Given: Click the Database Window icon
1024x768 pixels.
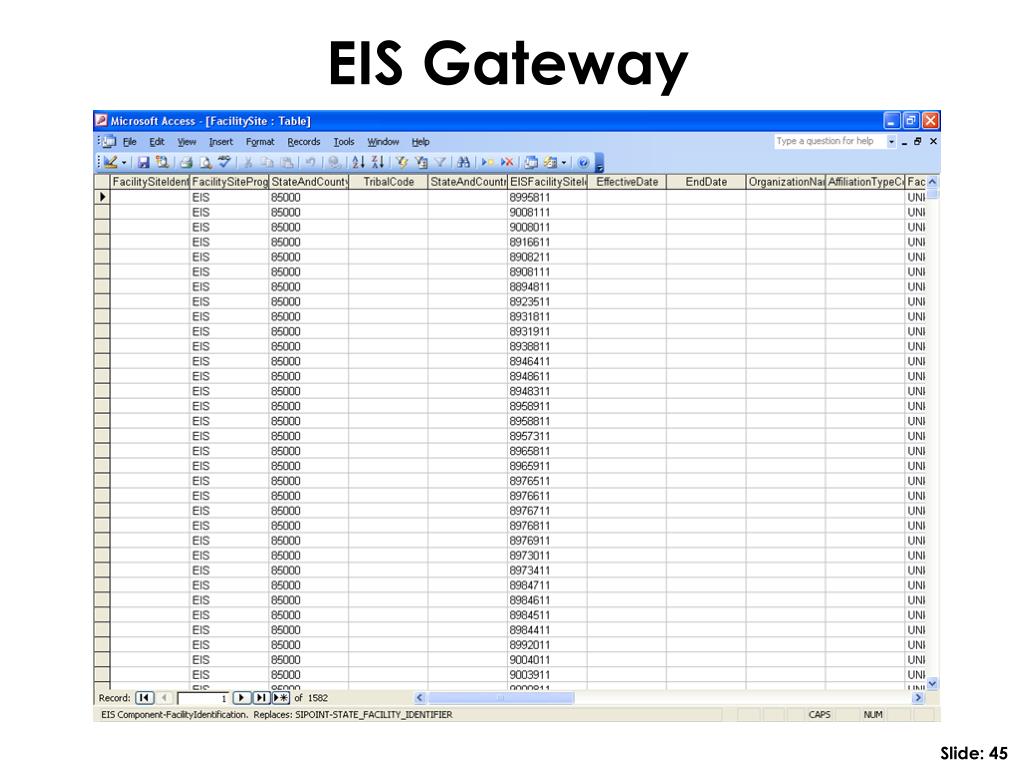Looking at the screenshot, I should click(531, 162).
